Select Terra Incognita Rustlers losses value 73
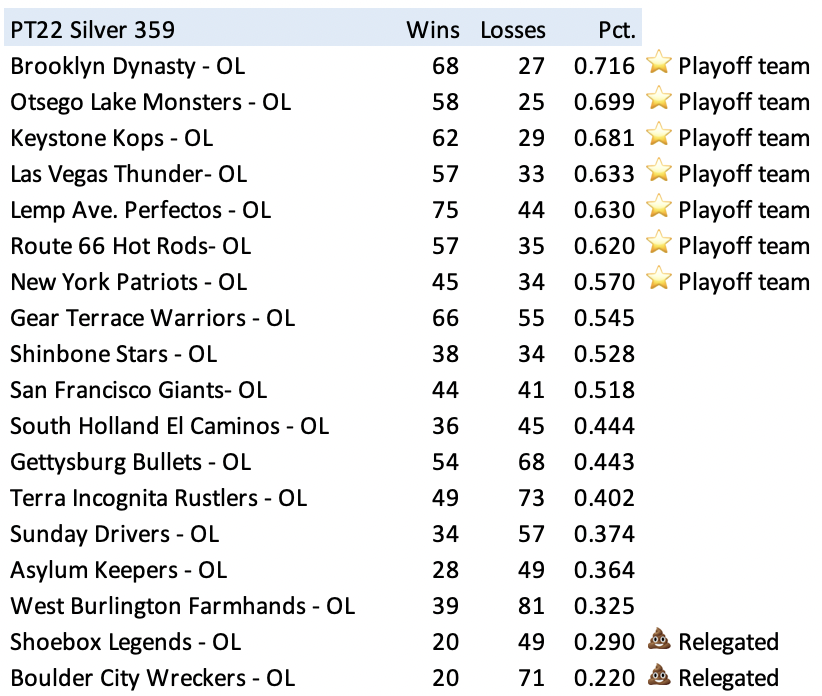Image resolution: width=822 pixels, height=696 pixels. coord(531,498)
